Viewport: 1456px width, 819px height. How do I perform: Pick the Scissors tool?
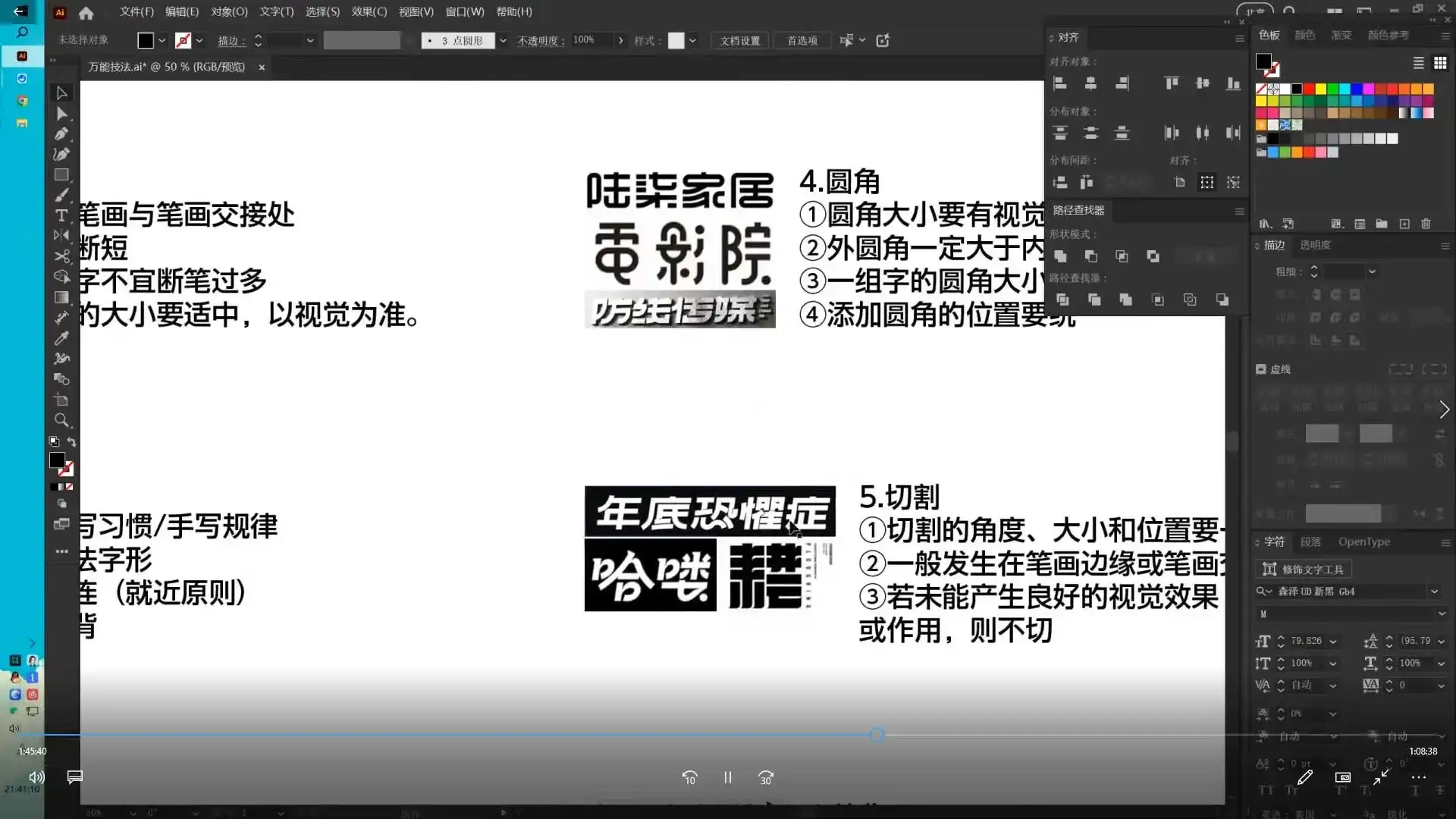point(62,256)
